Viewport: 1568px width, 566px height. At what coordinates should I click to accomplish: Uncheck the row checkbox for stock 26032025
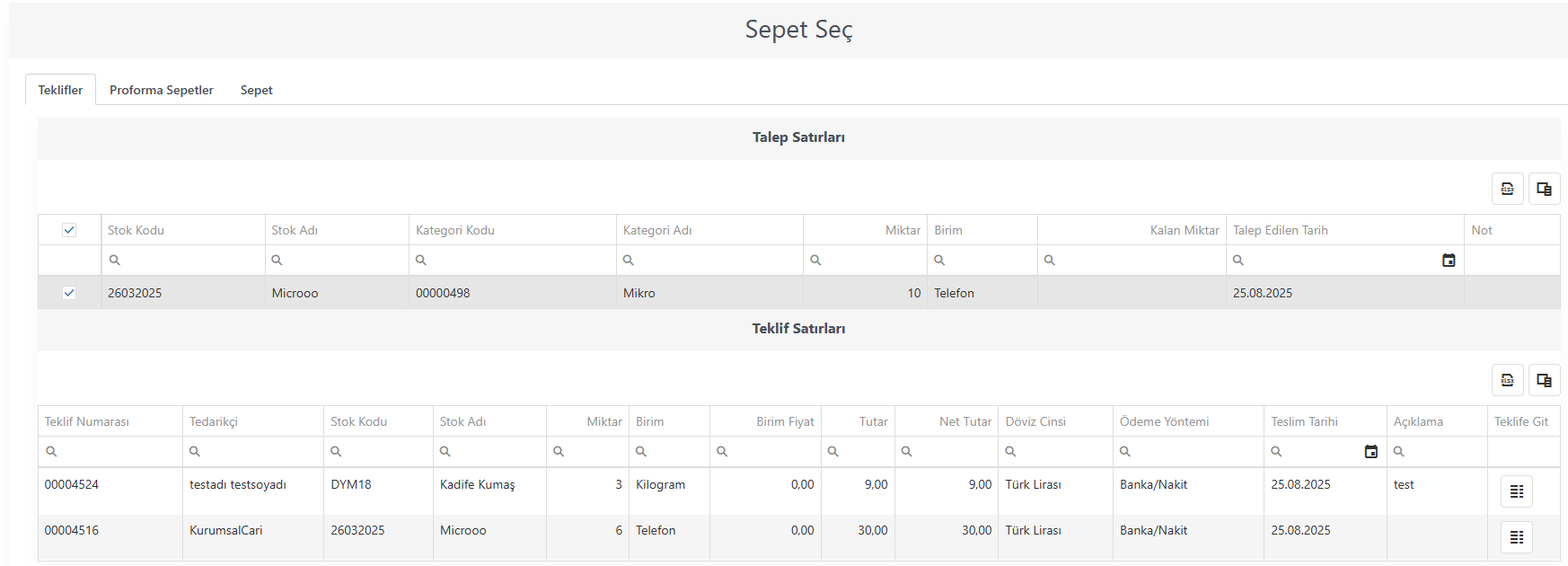tap(69, 293)
